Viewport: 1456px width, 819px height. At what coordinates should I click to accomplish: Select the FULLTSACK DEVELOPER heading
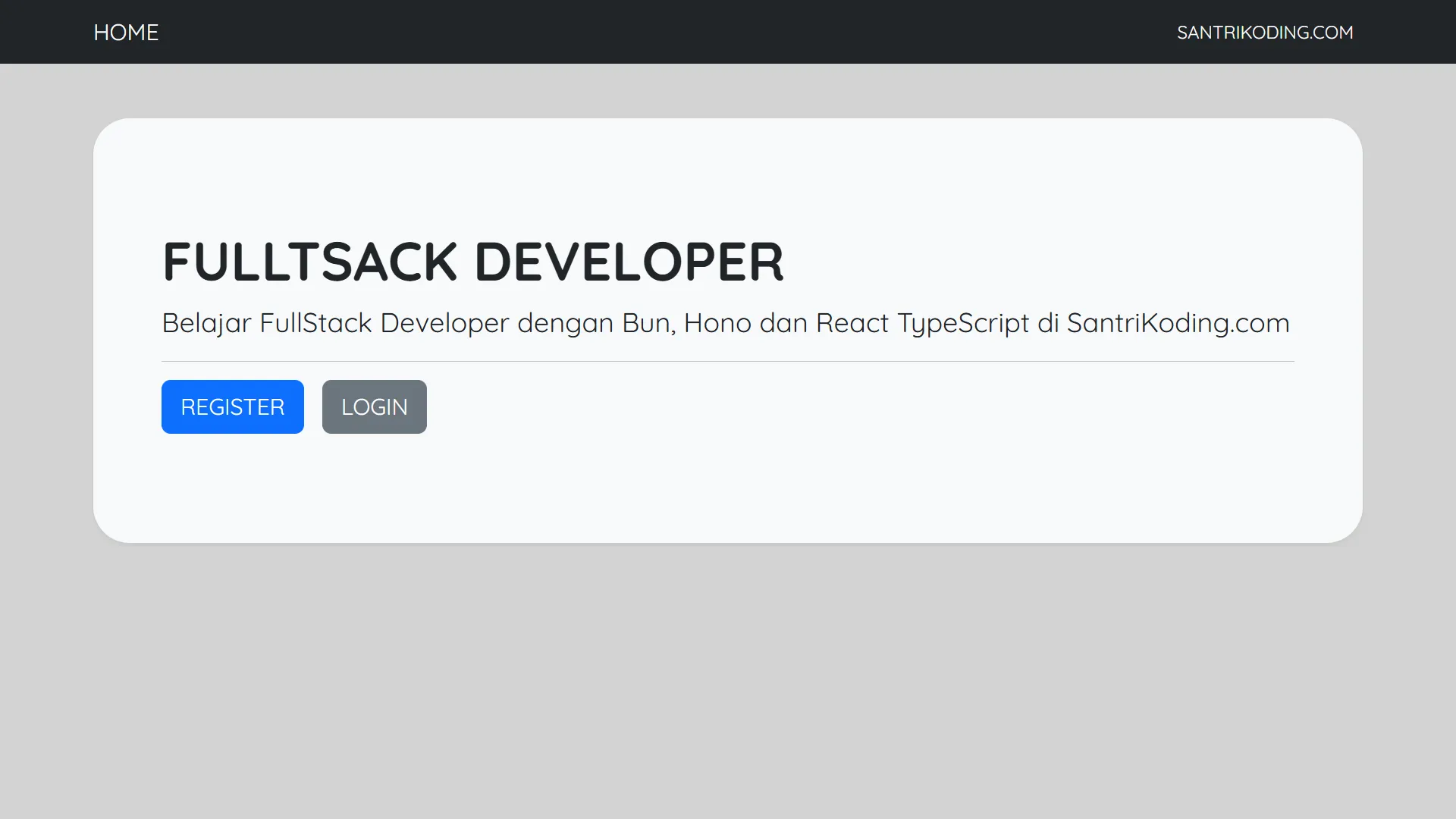473,262
